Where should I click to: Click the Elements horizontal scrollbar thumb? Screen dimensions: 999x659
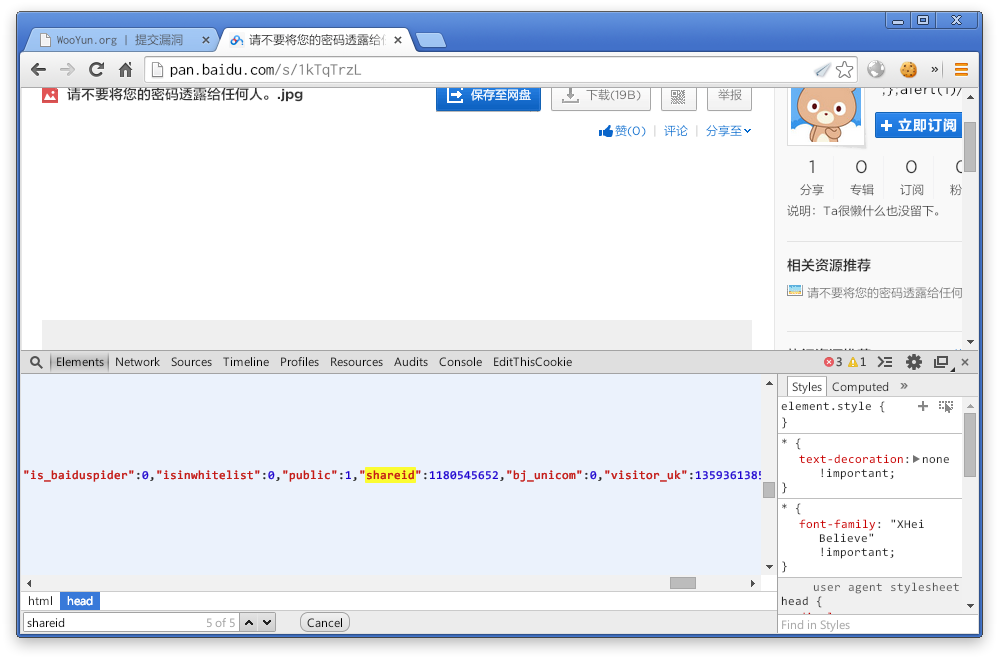(682, 583)
